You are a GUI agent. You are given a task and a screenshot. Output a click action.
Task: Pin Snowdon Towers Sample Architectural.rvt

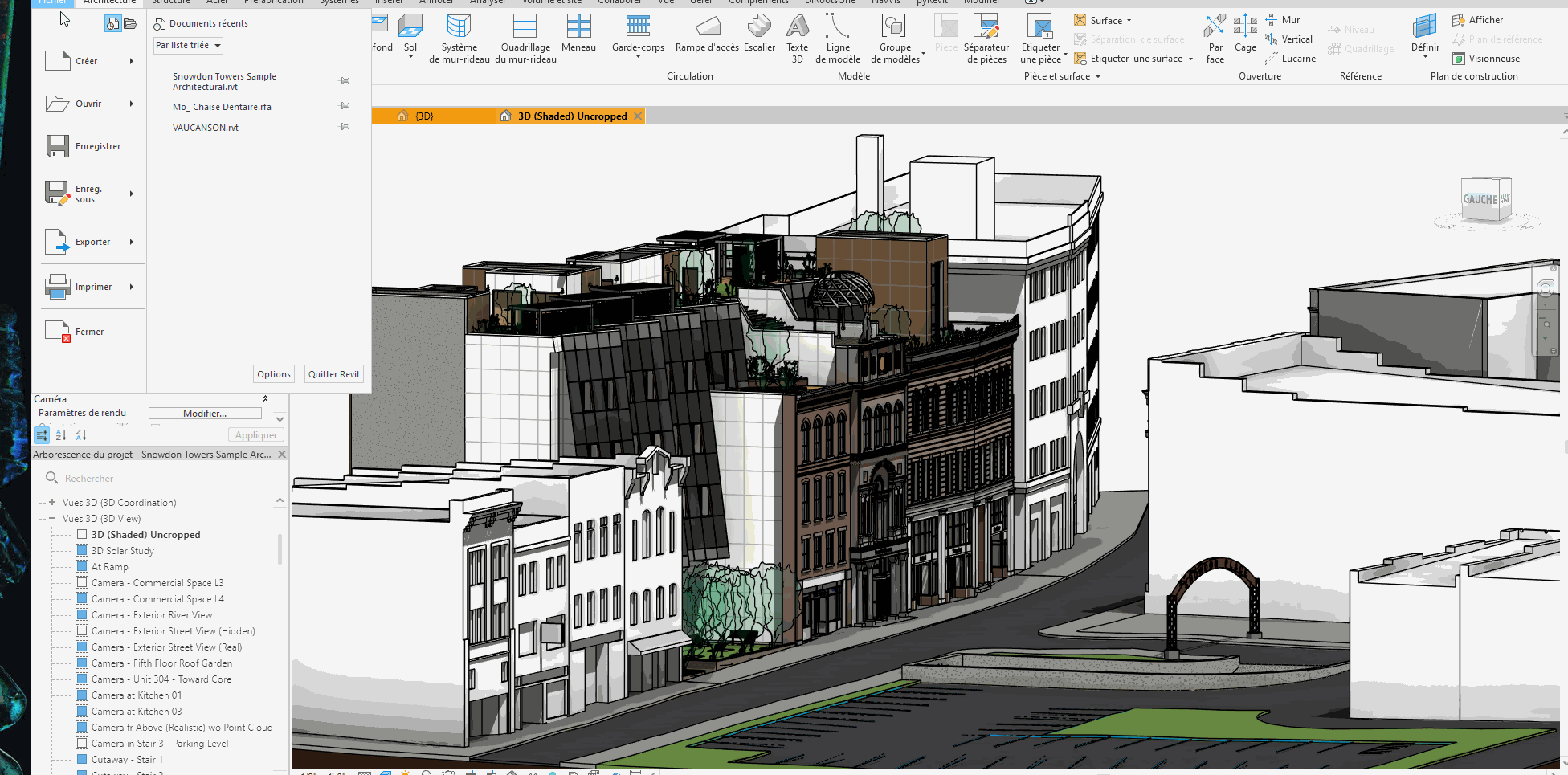pyautogui.click(x=345, y=81)
